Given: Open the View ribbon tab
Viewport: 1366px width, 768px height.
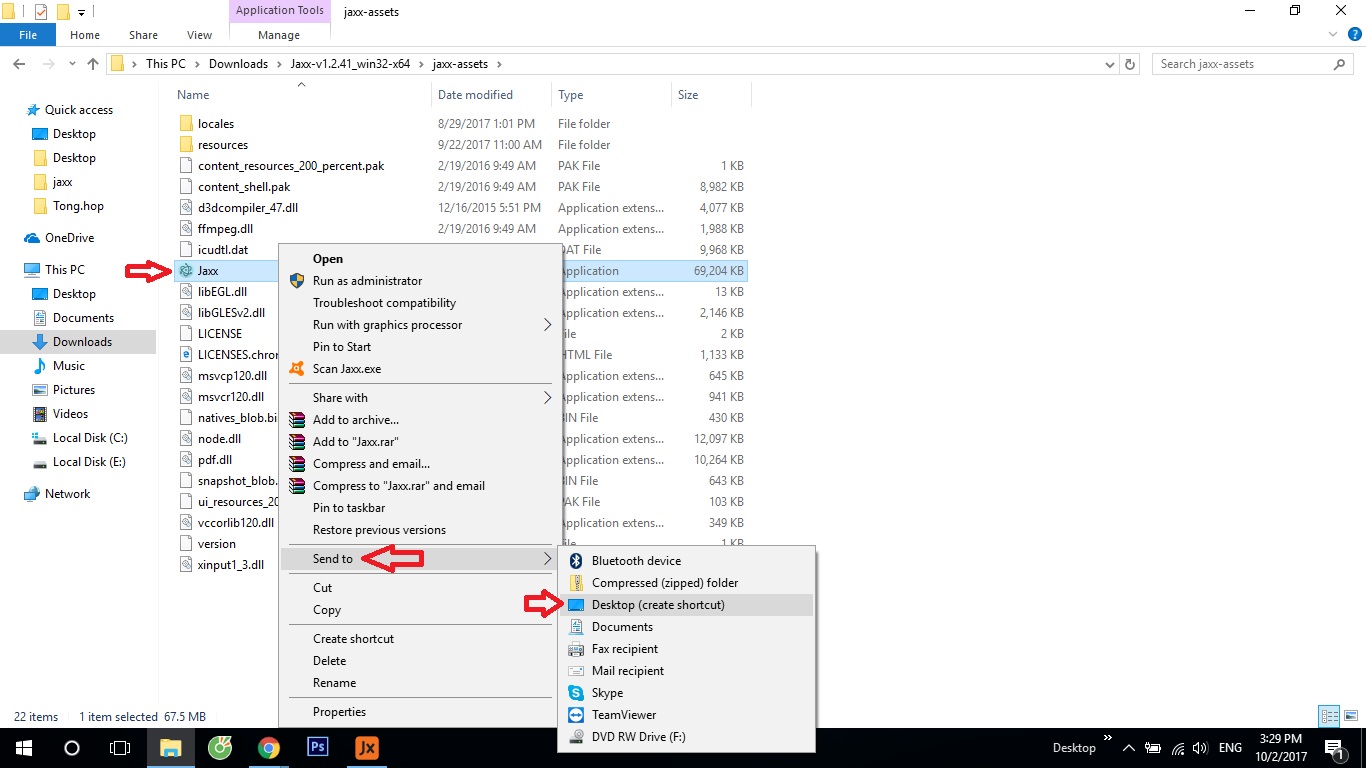Looking at the screenshot, I should [x=199, y=35].
